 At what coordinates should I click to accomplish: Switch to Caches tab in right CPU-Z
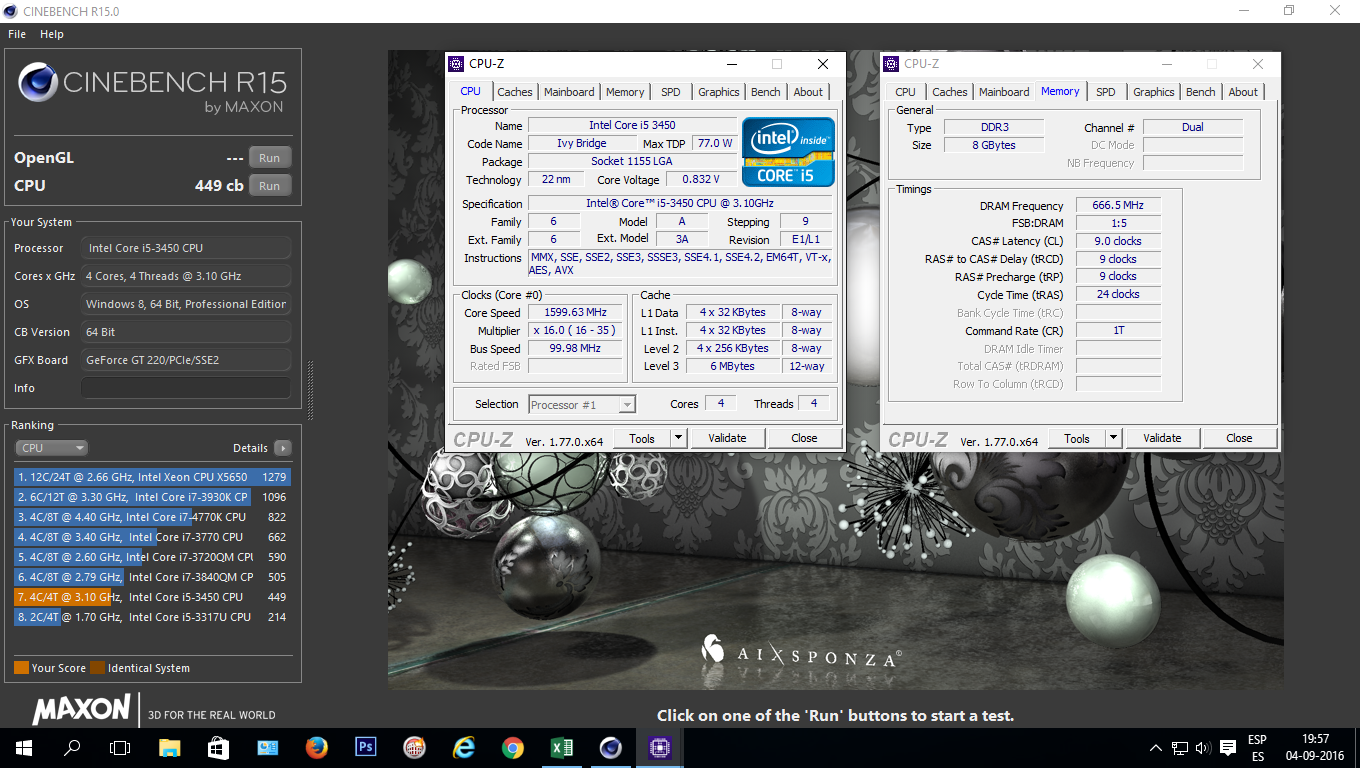pyautogui.click(x=950, y=92)
